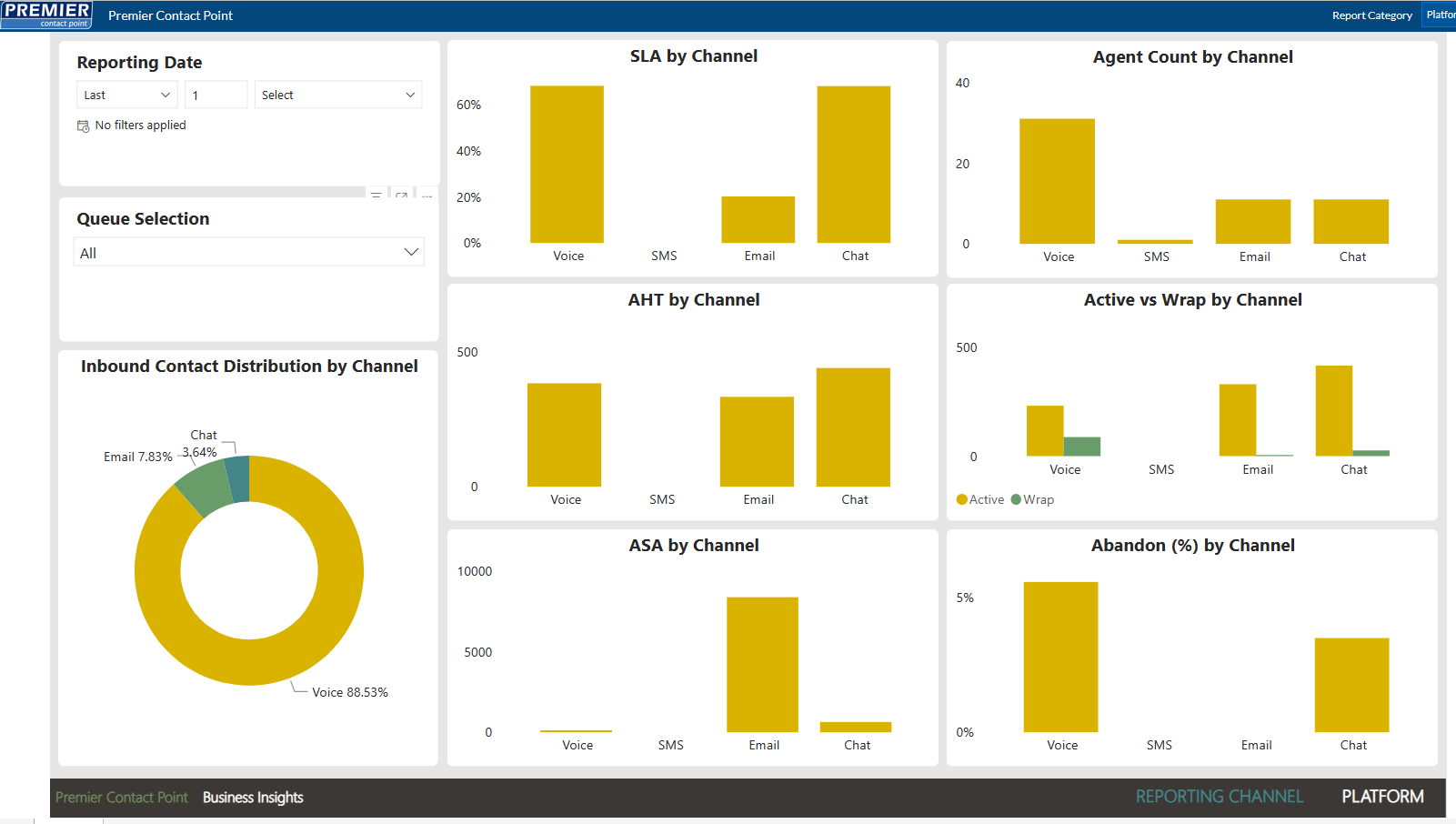
Task: Click the calendar icon beside No filters applied
Action: 83,126
